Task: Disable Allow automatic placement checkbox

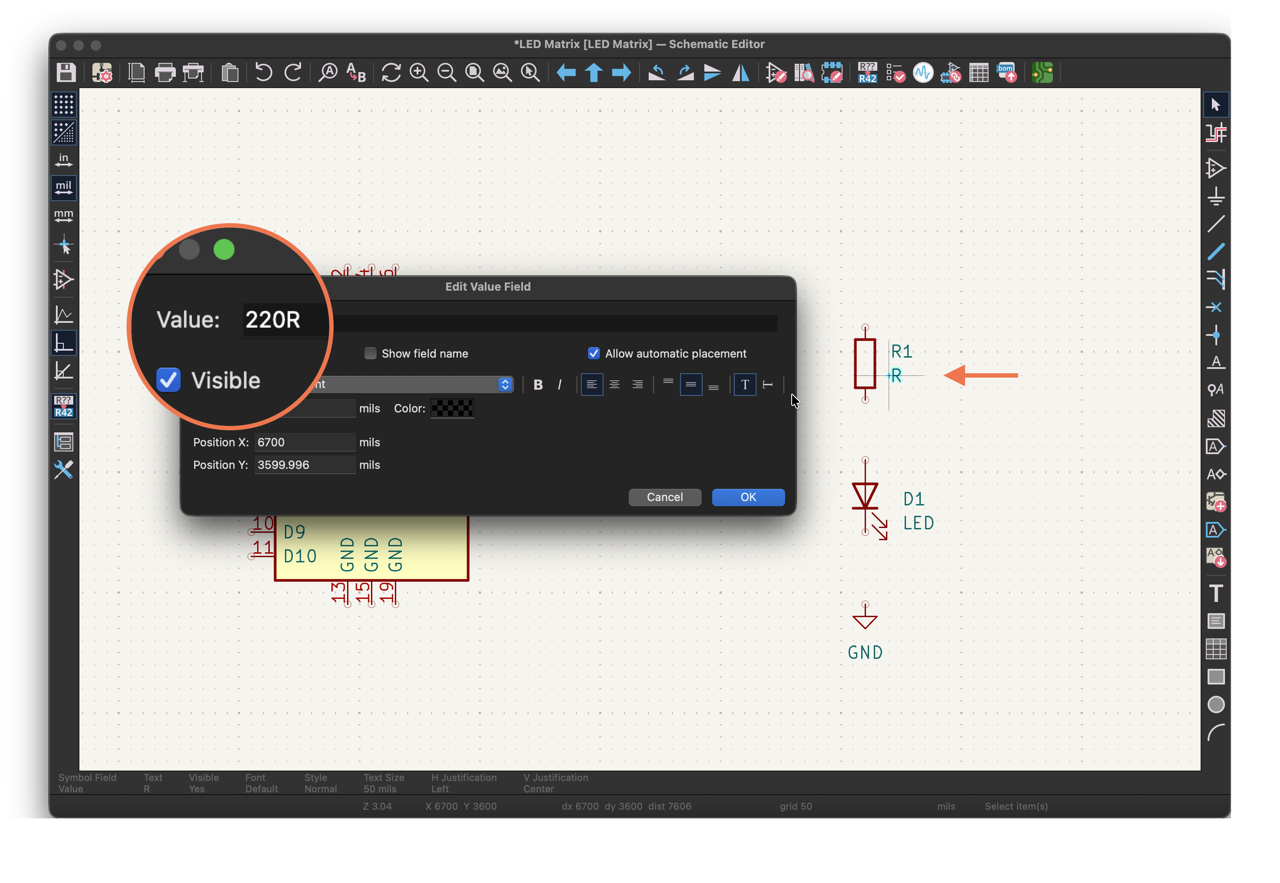Action: point(594,353)
